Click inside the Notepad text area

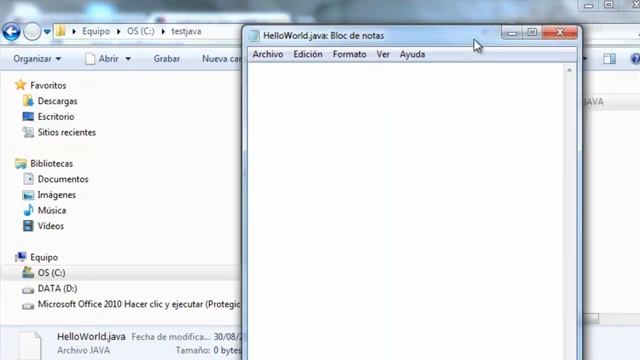[406, 211]
